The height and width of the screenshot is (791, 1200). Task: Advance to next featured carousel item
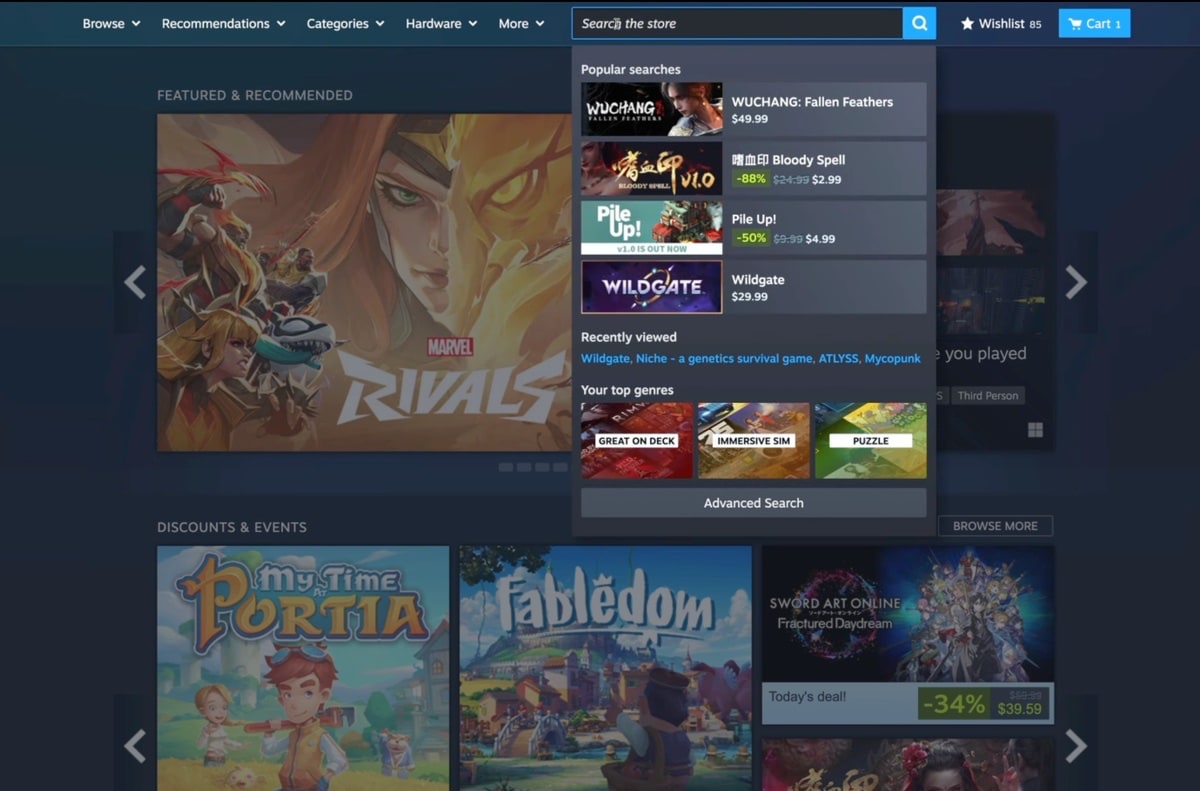pos(1075,282)
